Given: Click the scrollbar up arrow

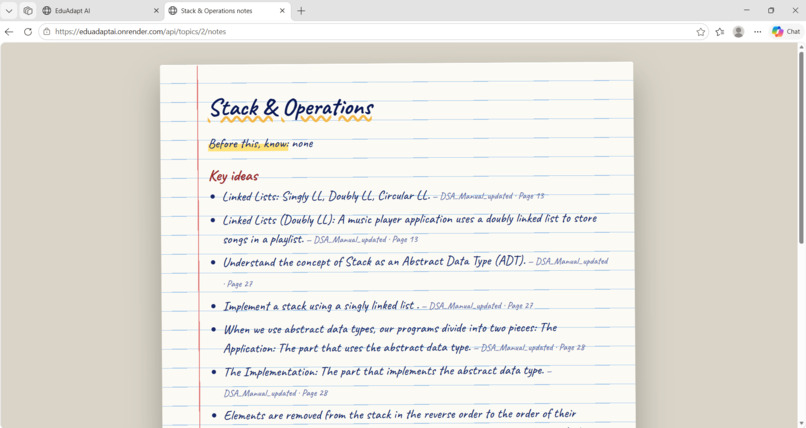Looking at the screenshot, I should click(801, 47).
